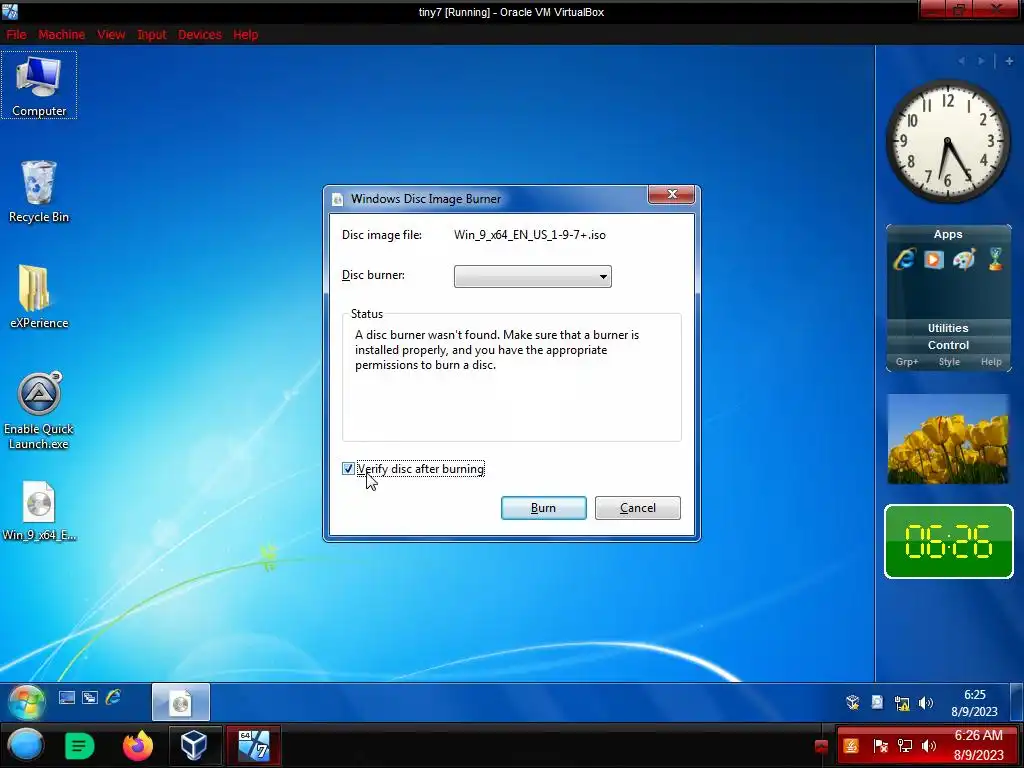Click the green digital clock gadget
The image size is (1024, 768).
pos(948,541)
